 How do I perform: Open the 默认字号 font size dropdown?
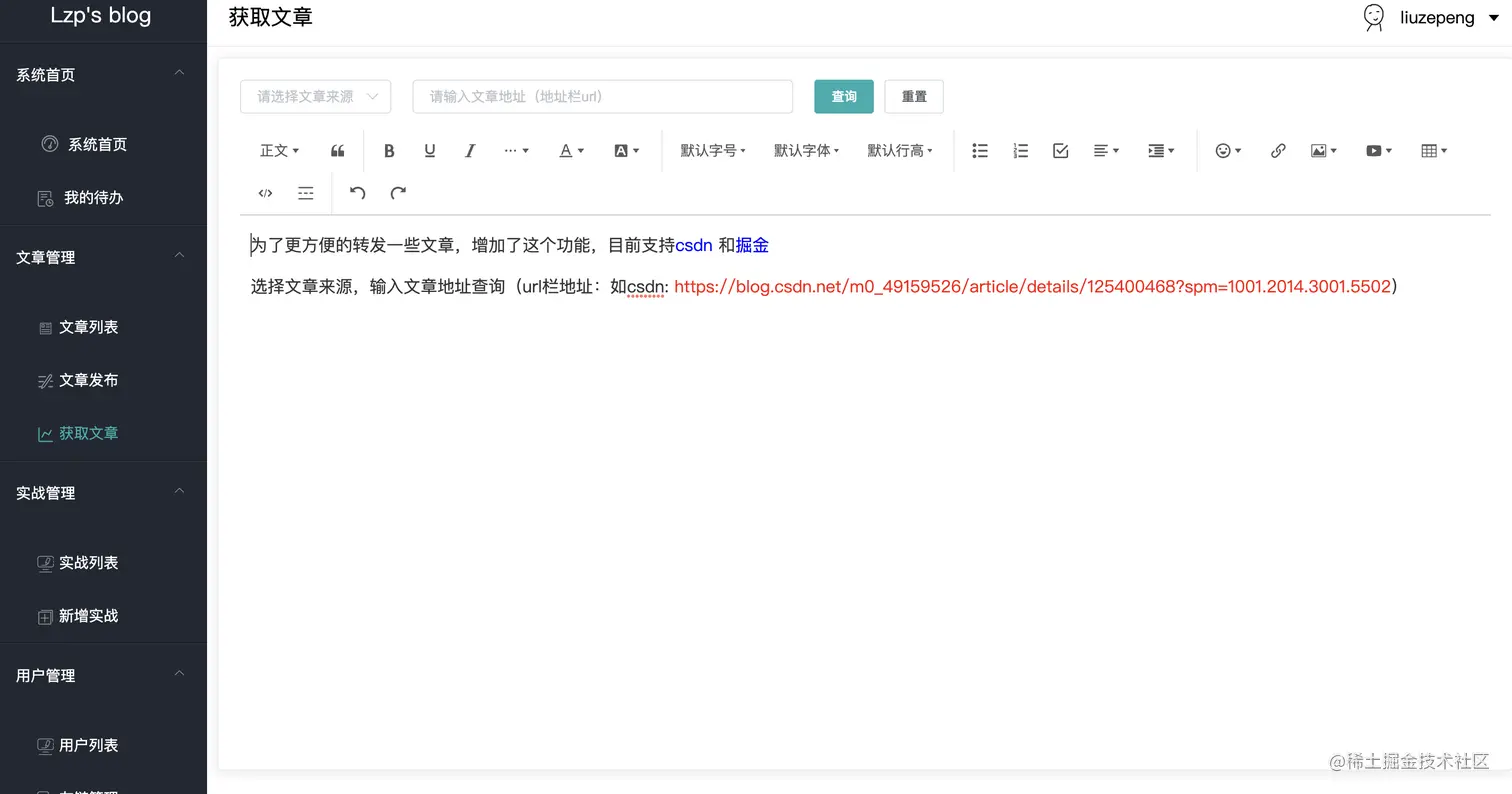(713, 151)
